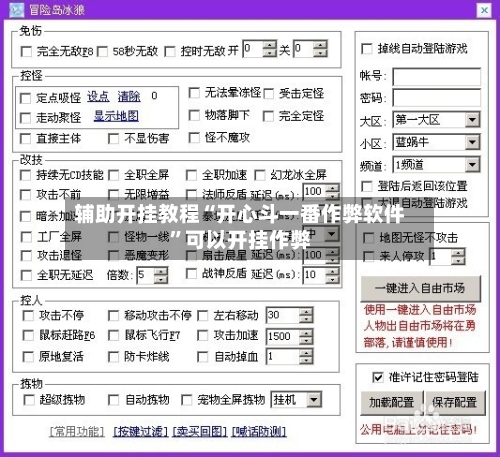
Task: Click the 密码 input field
Action: point(436,98)
